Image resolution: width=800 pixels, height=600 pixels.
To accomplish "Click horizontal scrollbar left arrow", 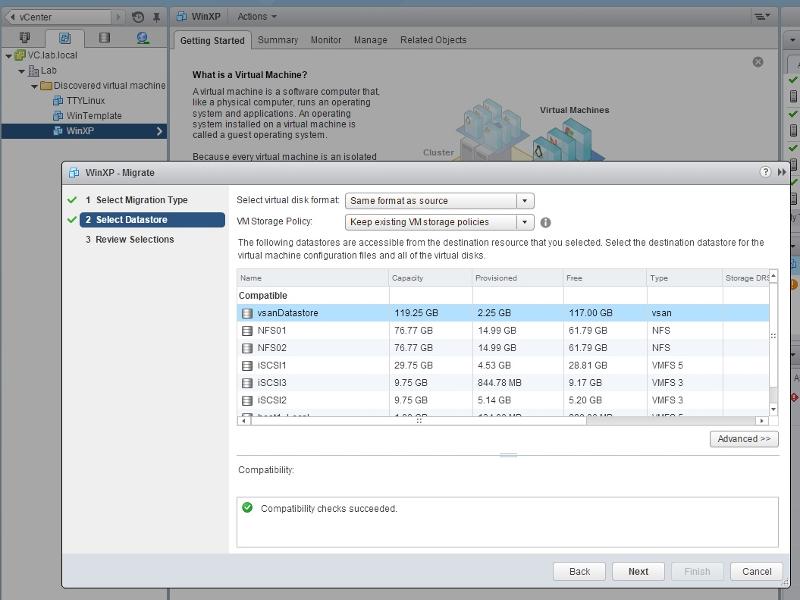I will pyautogui.click(x=244, y=421).
